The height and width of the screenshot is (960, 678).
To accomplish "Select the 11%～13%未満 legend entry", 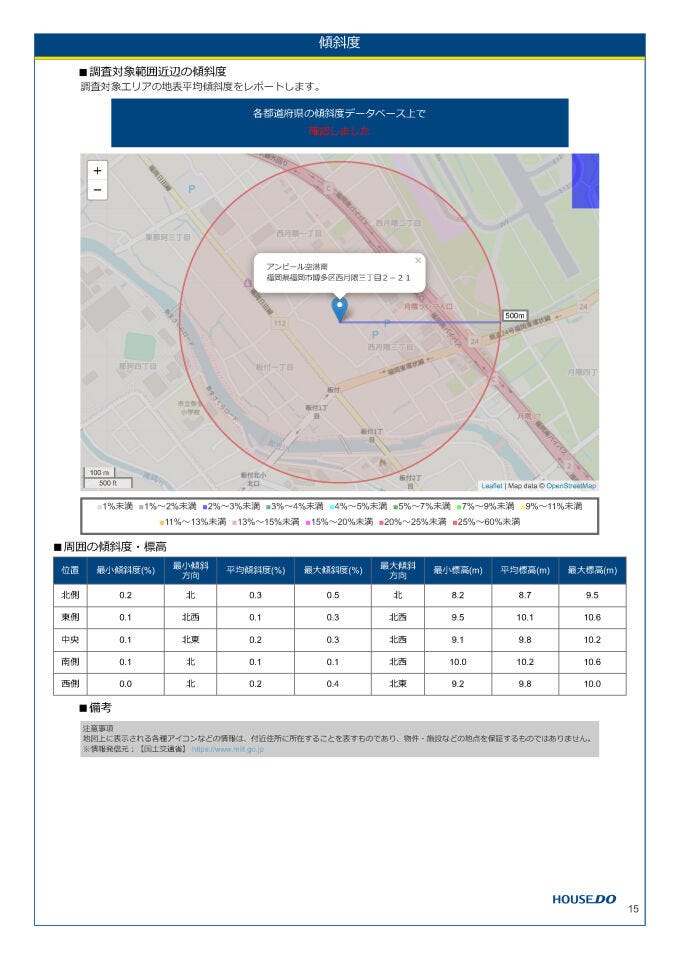I will click(x=193, y=522).
